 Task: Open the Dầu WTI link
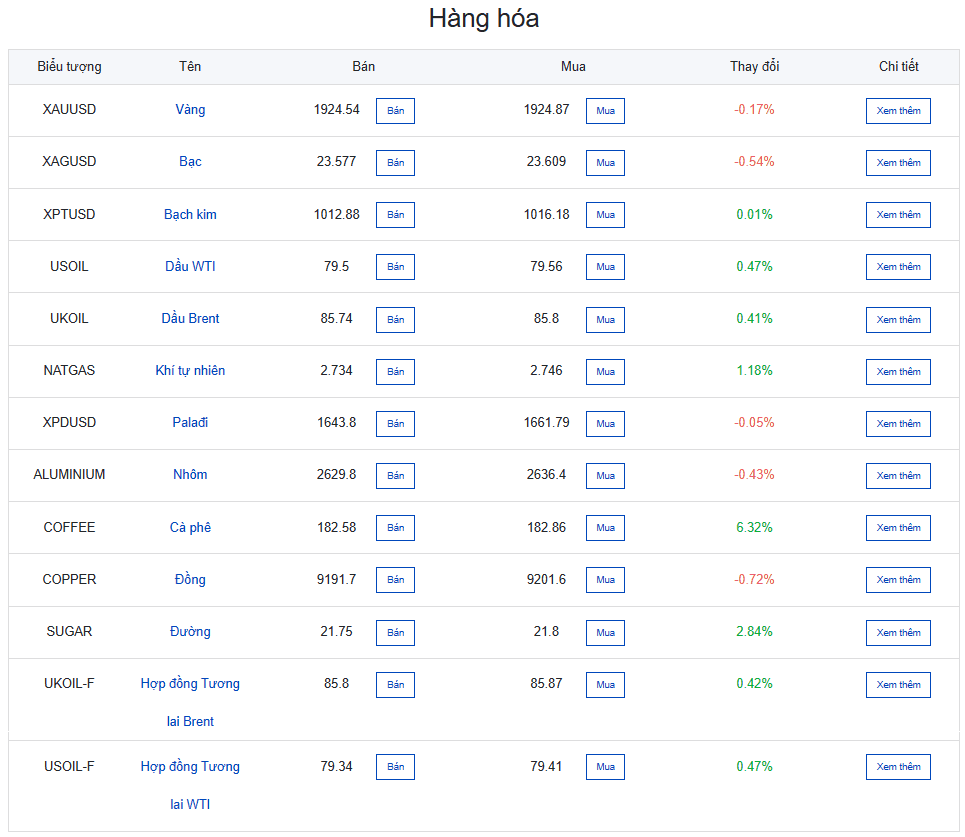coord(190,266)
